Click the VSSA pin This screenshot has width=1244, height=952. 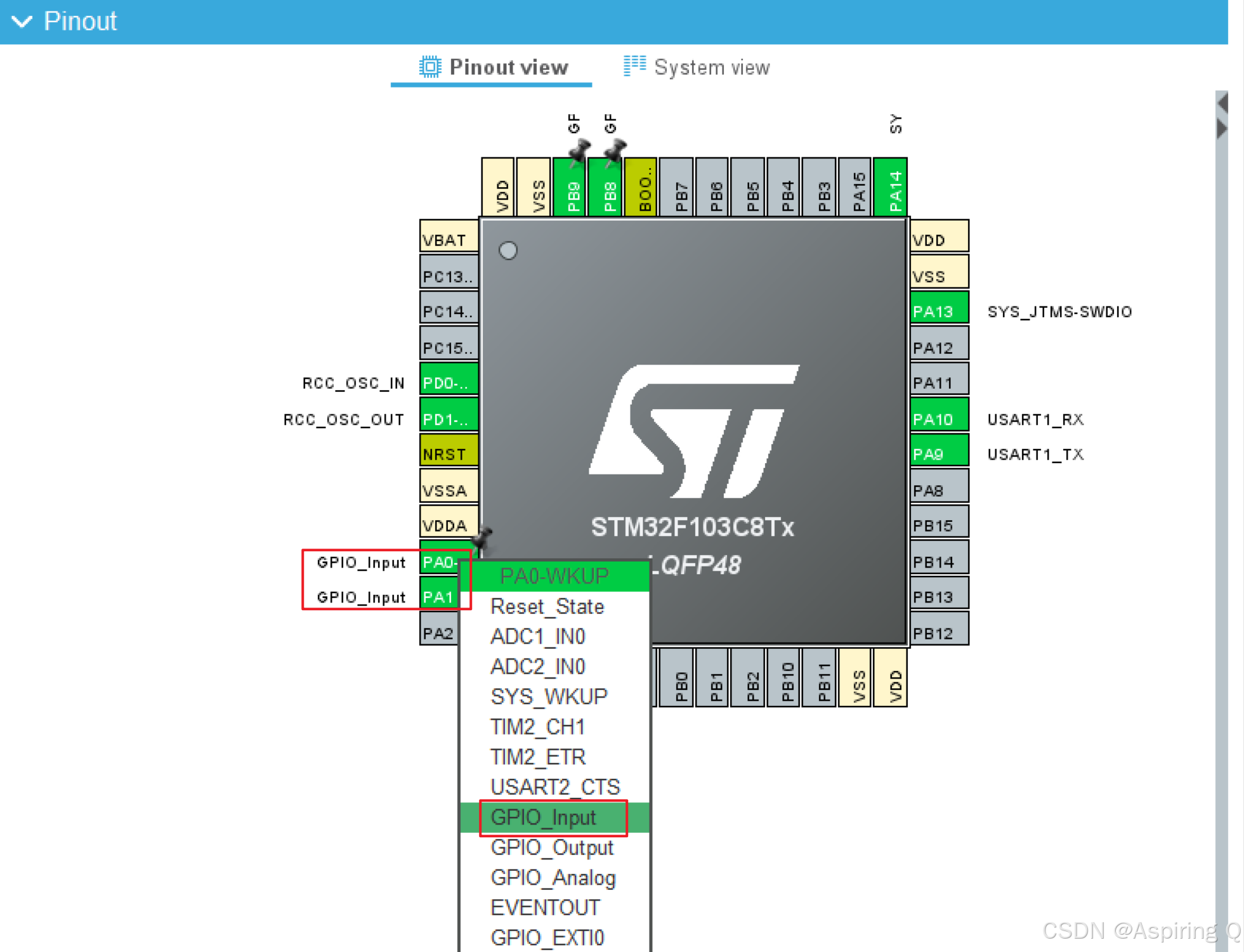tap(449, 486)
